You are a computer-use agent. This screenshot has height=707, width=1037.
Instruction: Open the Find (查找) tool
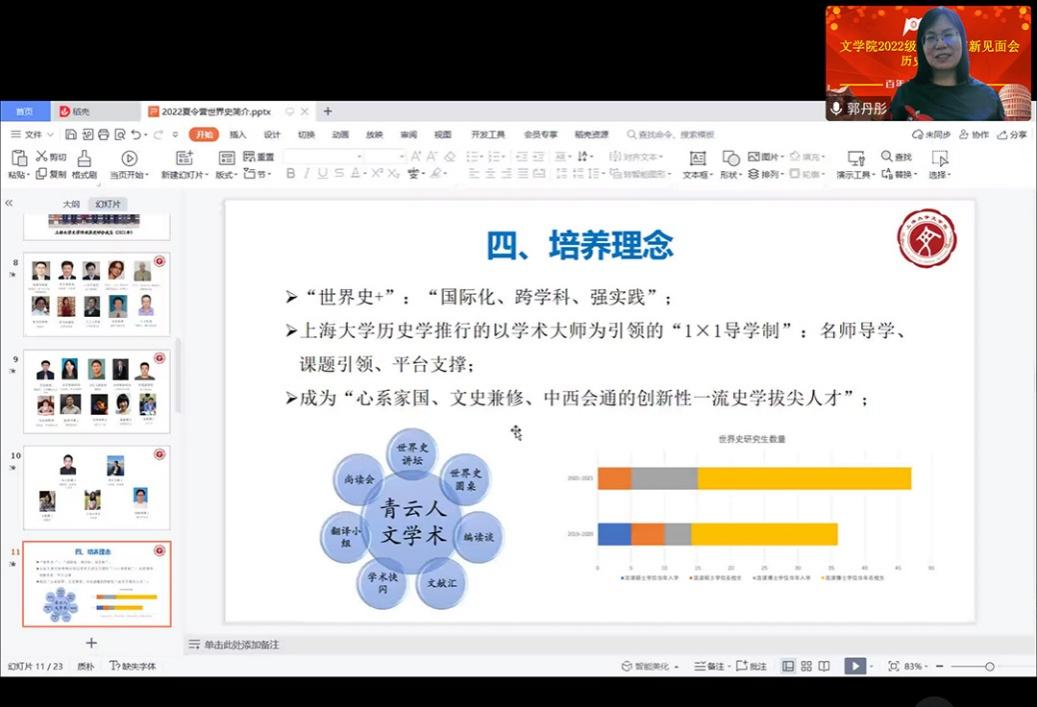coord(896,157)
